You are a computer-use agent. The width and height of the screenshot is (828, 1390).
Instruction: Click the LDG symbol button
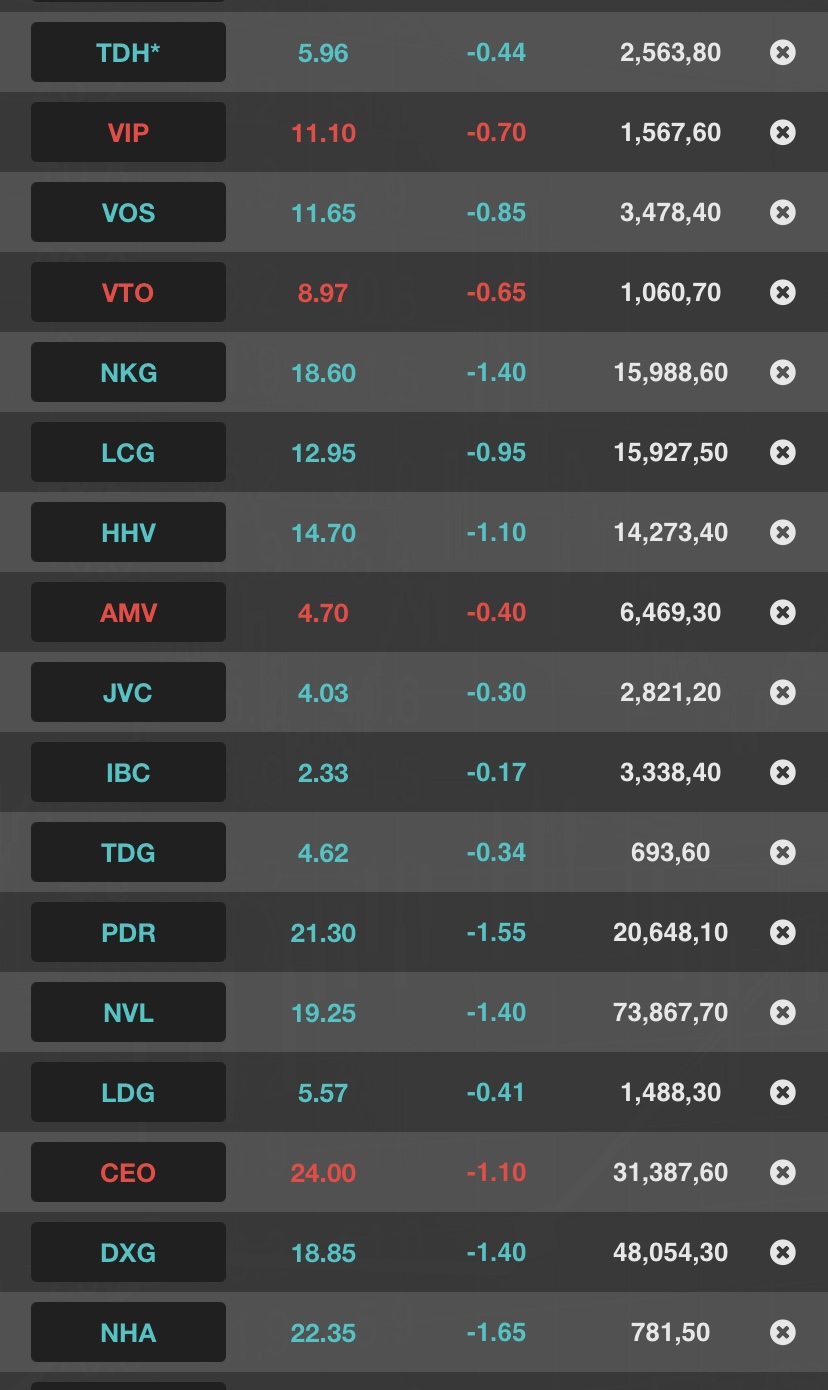tap(128, 1092)
